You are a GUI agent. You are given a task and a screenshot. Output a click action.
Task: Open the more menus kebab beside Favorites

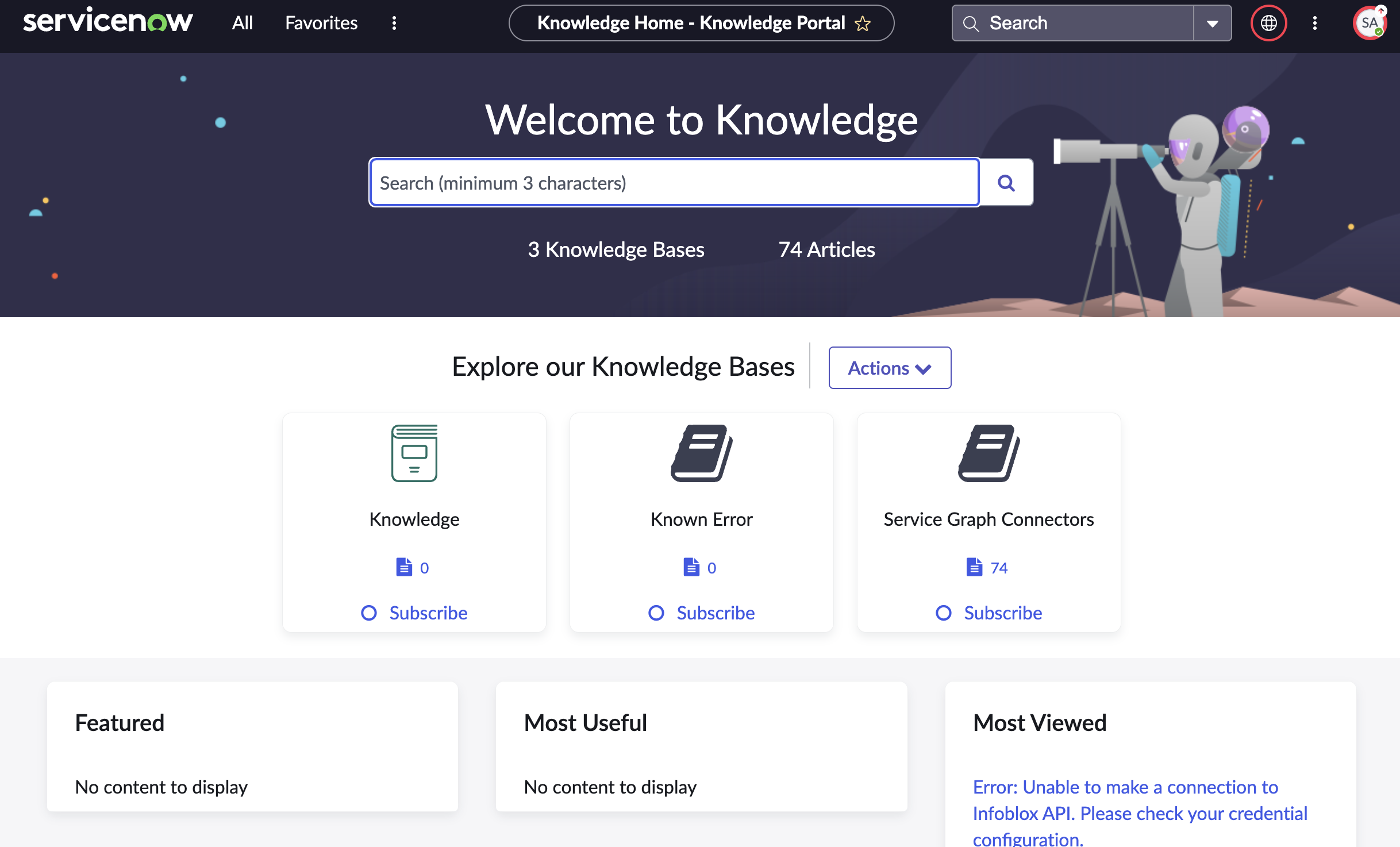[394, 23]
